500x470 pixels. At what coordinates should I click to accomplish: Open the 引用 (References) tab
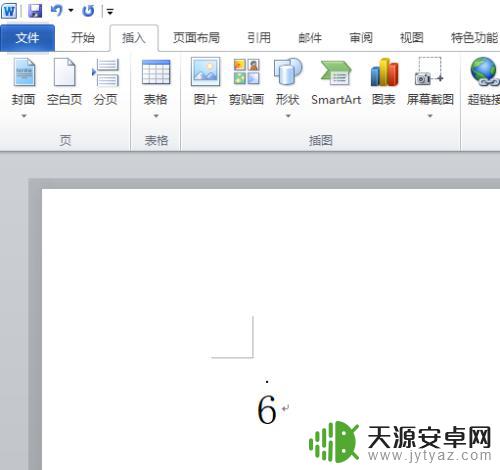tap(259, 38)
